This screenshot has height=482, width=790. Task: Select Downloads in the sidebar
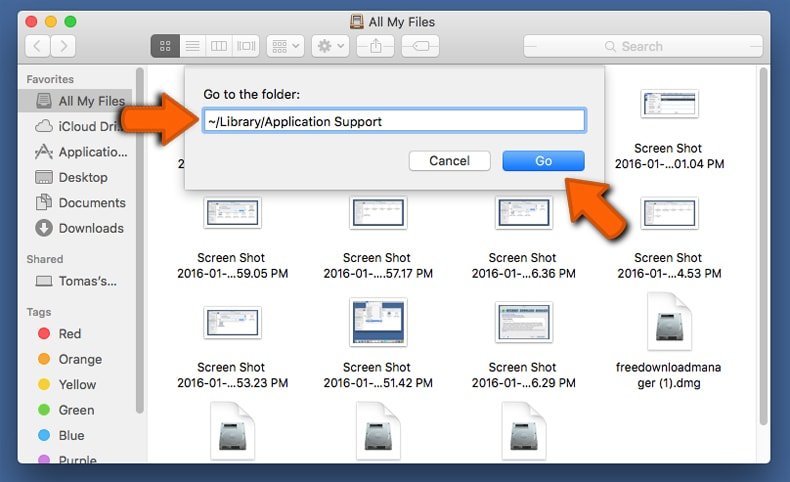(90, 228)
